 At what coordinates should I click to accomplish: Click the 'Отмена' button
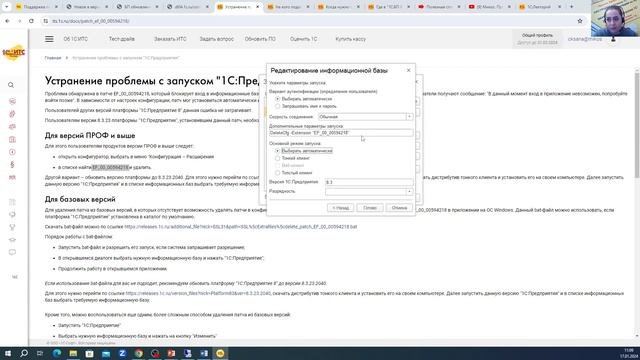[399, 208]
